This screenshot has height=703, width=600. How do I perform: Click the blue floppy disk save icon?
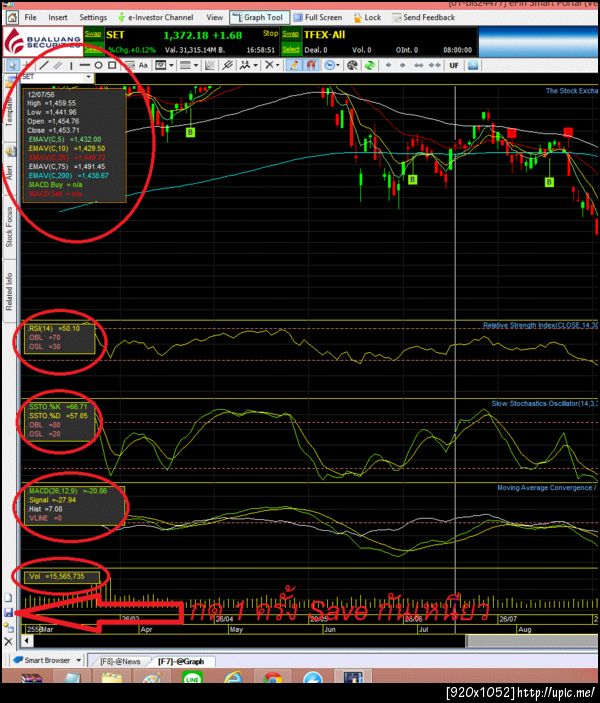click(x=9, y=612)
